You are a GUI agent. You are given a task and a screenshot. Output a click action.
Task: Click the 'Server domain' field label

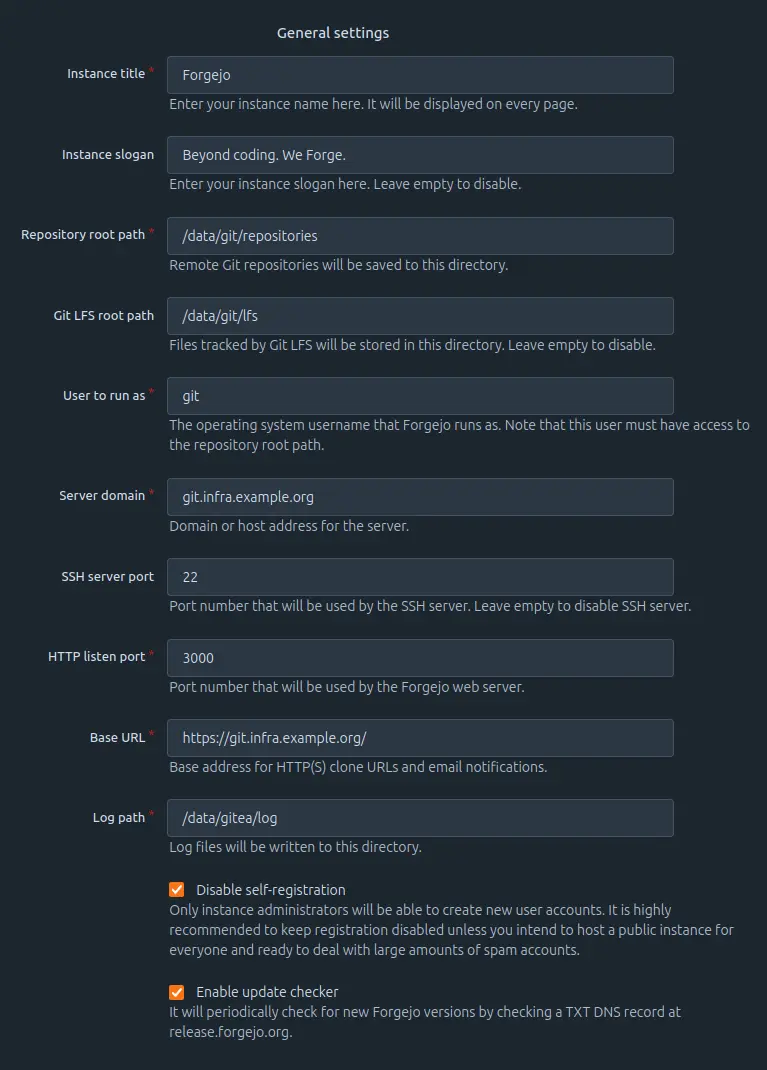tap(102, 496)
